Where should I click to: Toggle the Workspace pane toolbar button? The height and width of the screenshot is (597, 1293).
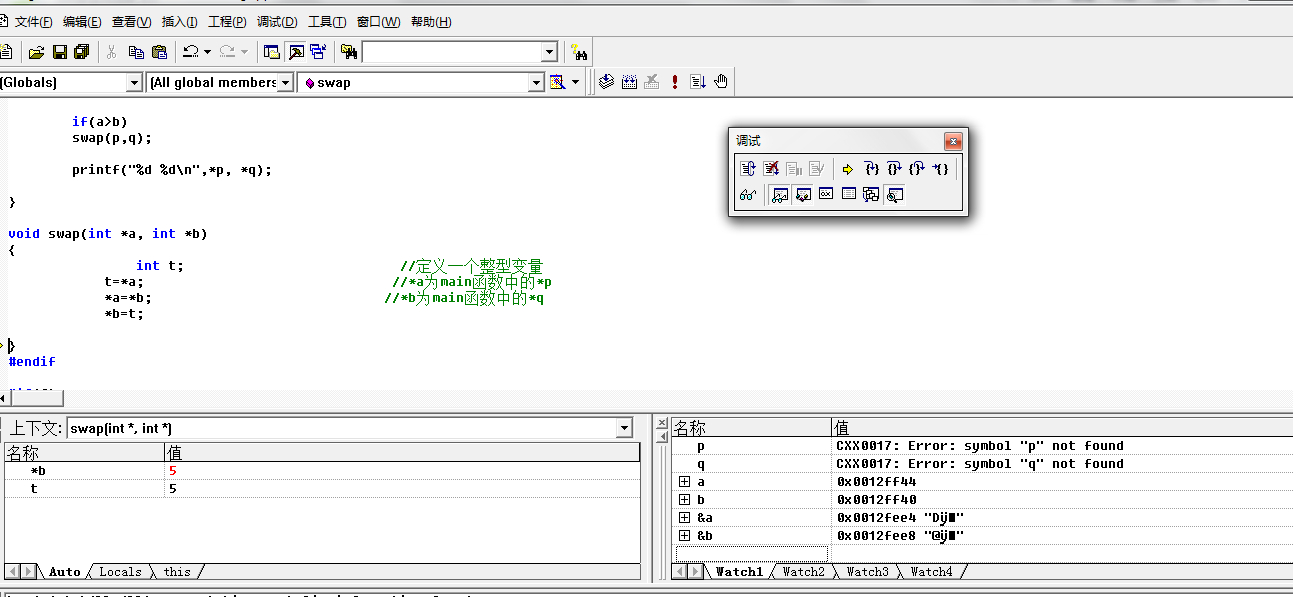pos(272,52)
